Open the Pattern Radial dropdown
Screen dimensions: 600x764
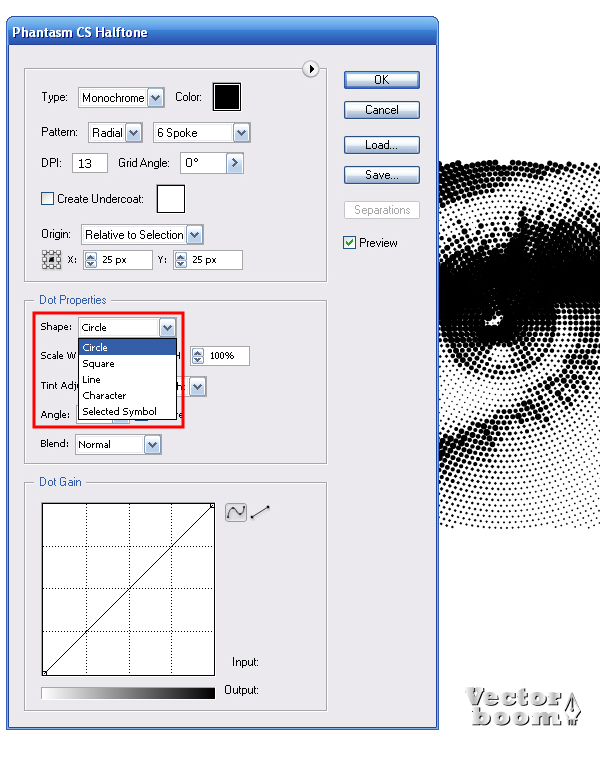pos(133,133)
